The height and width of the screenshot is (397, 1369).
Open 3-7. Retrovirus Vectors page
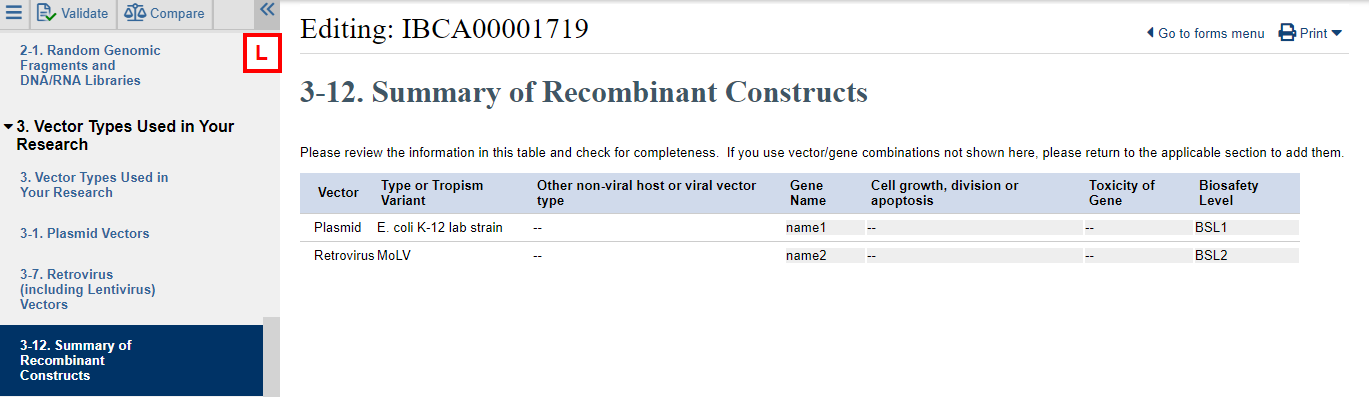(88, 289)
